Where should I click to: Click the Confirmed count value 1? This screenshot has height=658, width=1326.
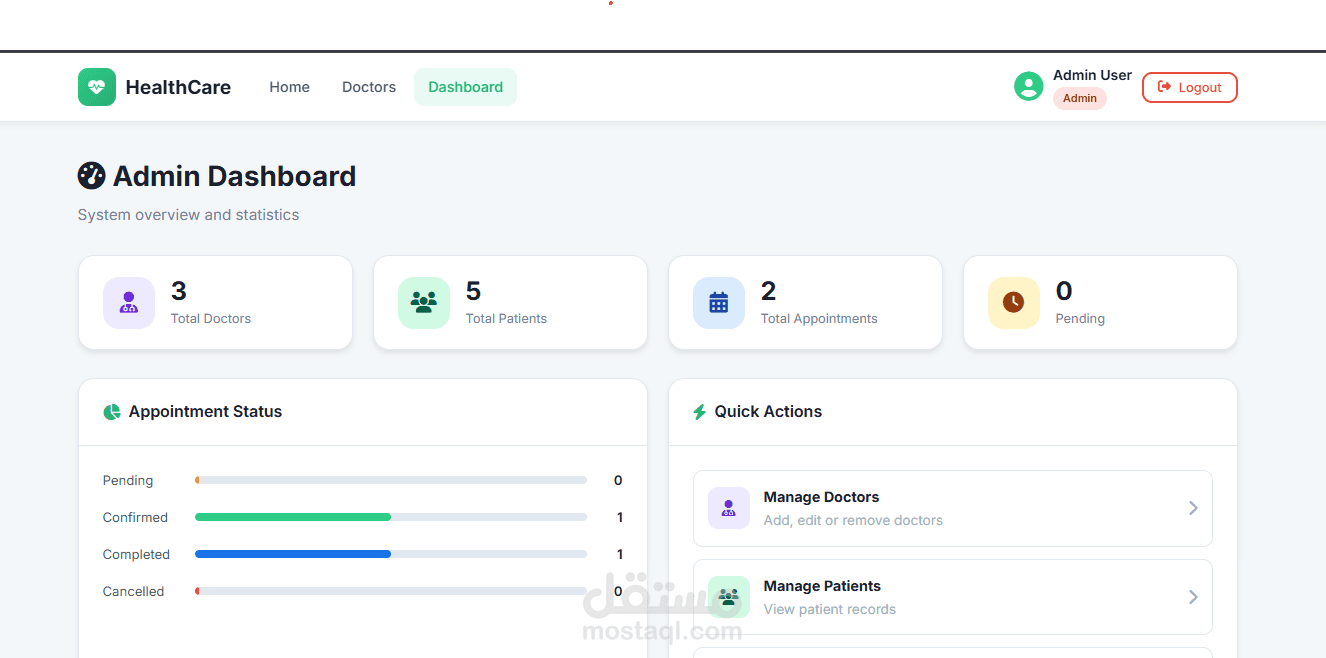tap(620, 518)
